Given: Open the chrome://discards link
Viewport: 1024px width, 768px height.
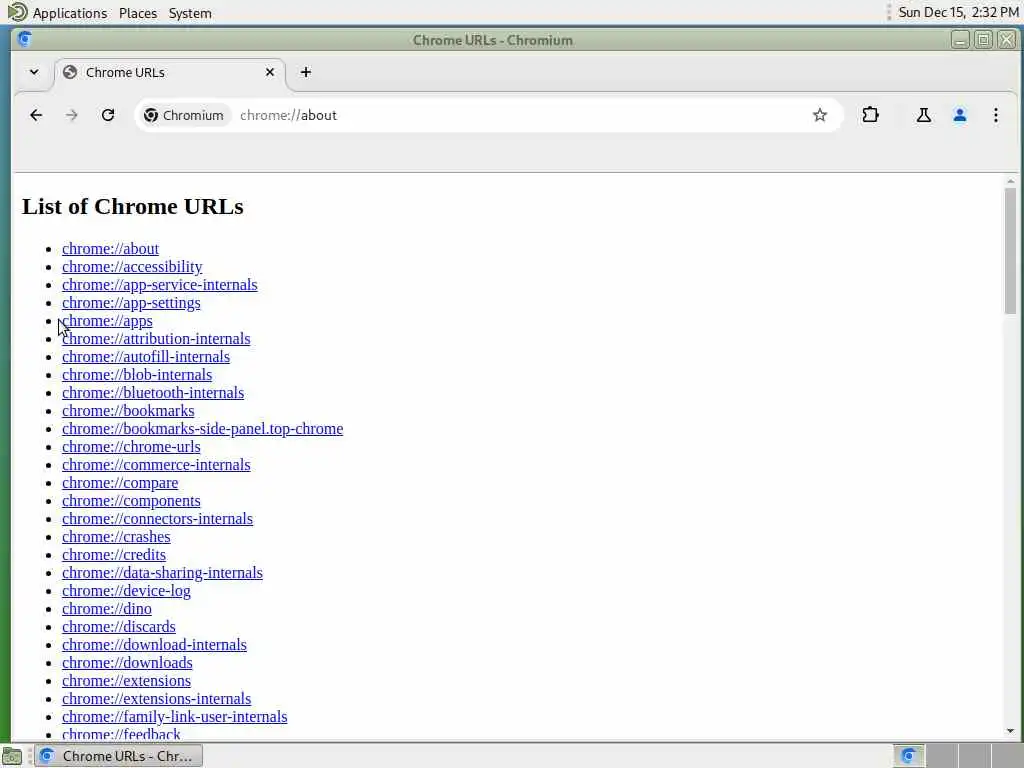Looking at the screenshot, I should [119, 626].
